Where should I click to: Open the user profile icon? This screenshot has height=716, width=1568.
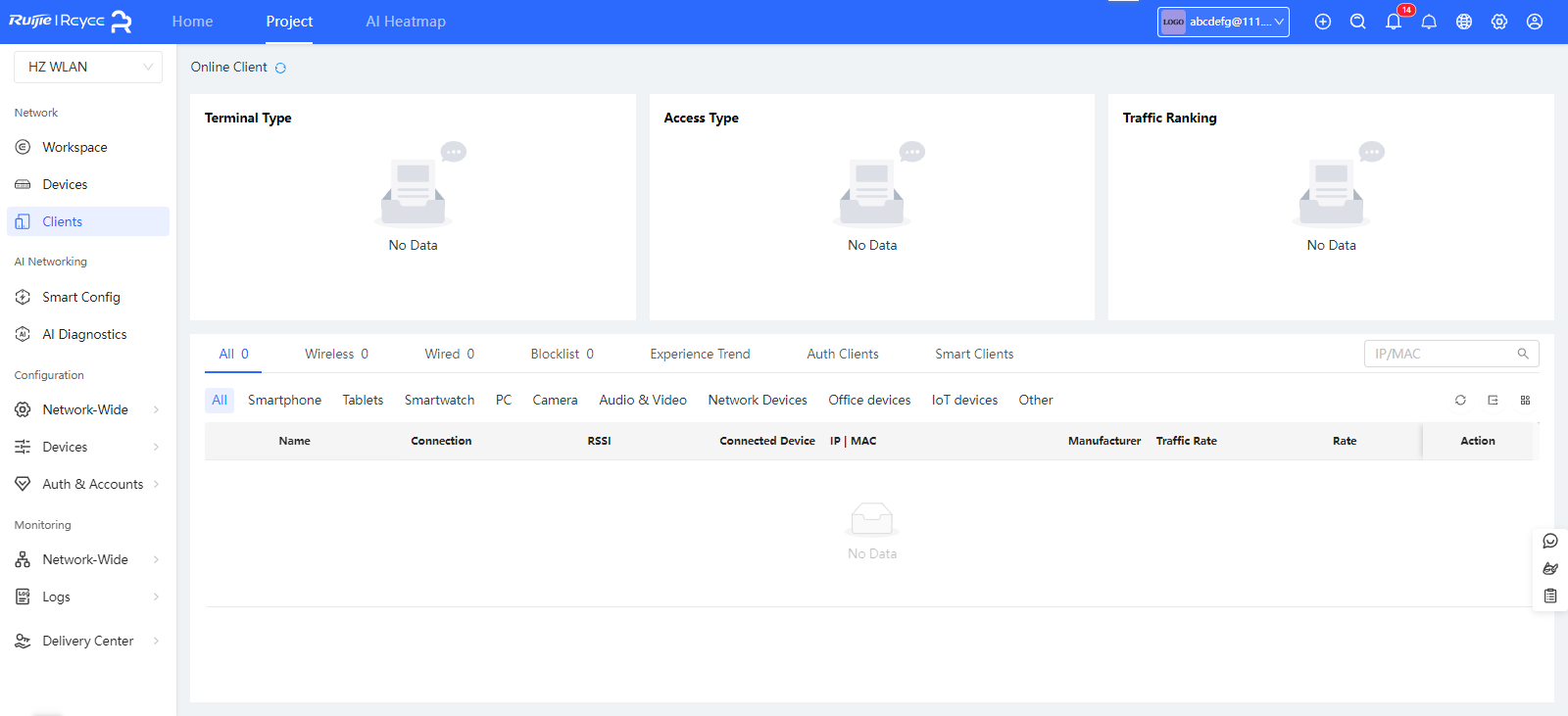[1535, 22]
